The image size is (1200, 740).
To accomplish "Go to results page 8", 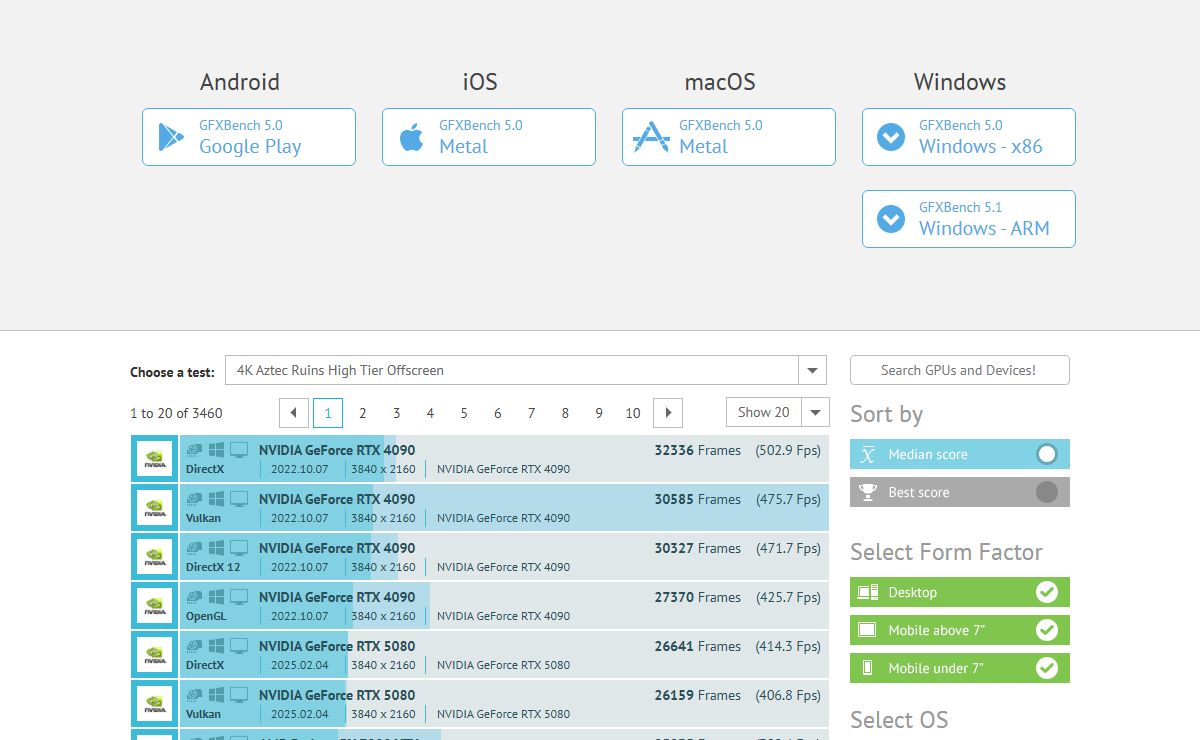I will [x=565, y=412].
